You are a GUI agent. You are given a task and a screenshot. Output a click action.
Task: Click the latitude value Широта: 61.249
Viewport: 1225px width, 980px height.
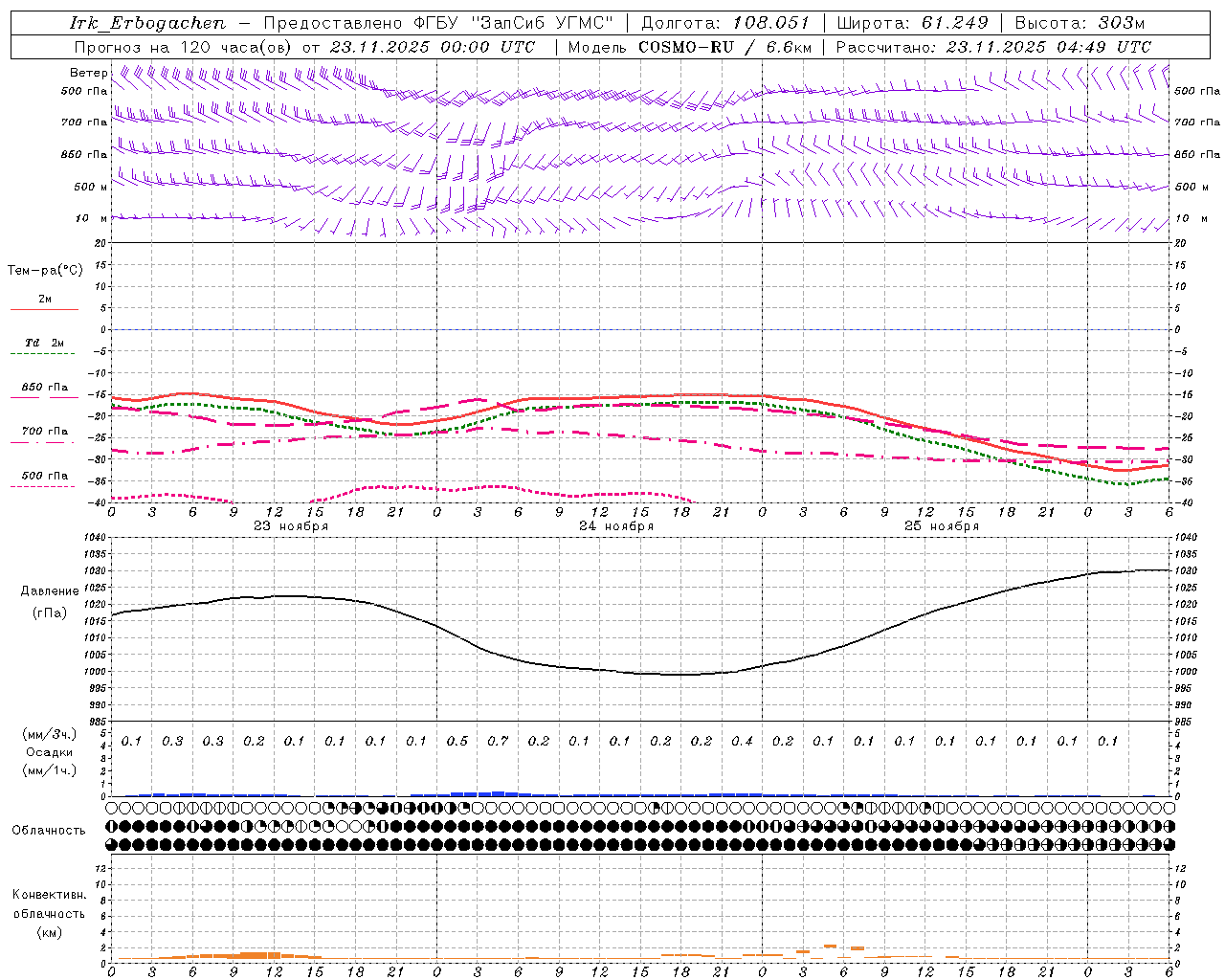tap(912, 23)
